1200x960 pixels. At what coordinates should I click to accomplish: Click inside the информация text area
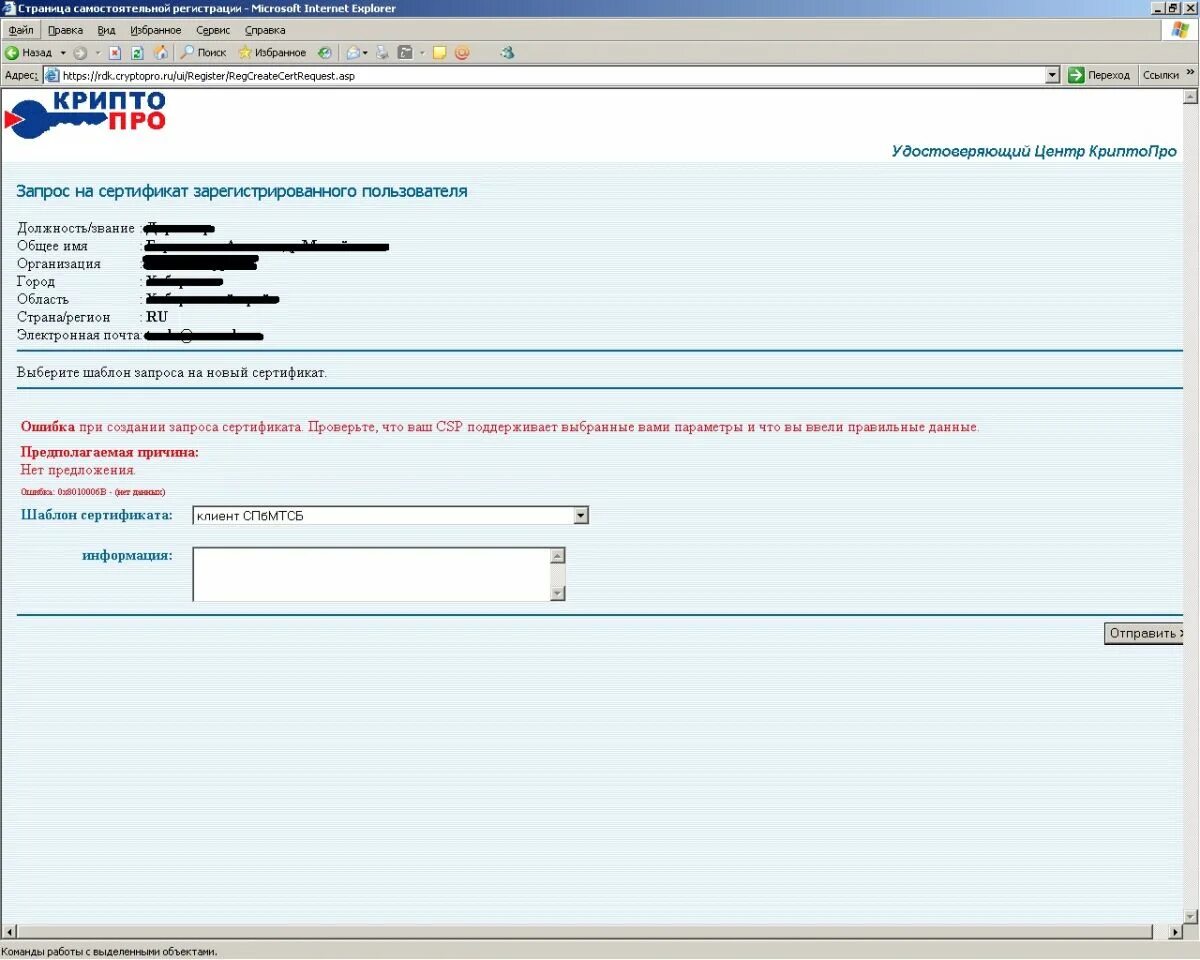372,574
